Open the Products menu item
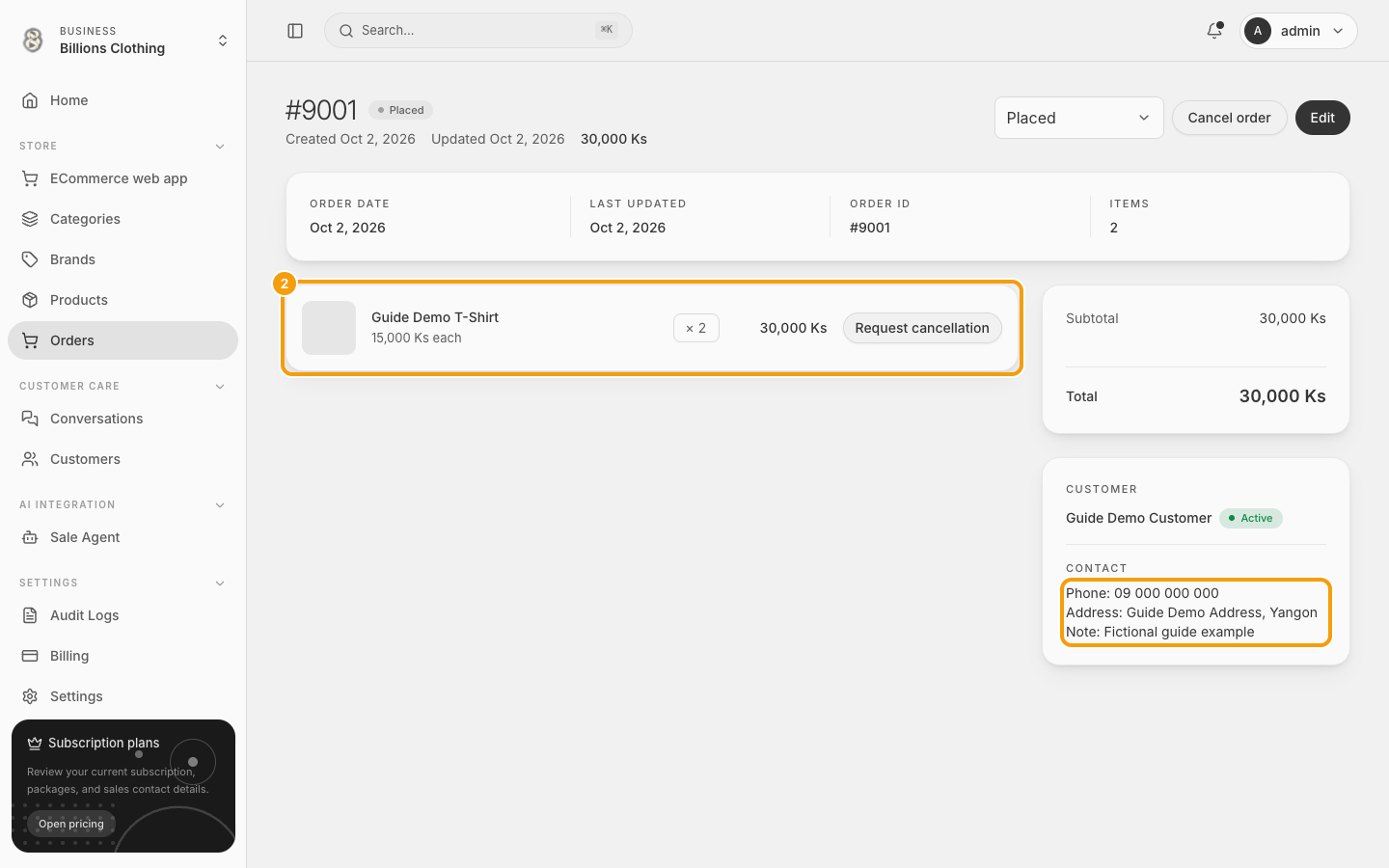Screen dimensions: 1389x868 [x=123, y=300]
